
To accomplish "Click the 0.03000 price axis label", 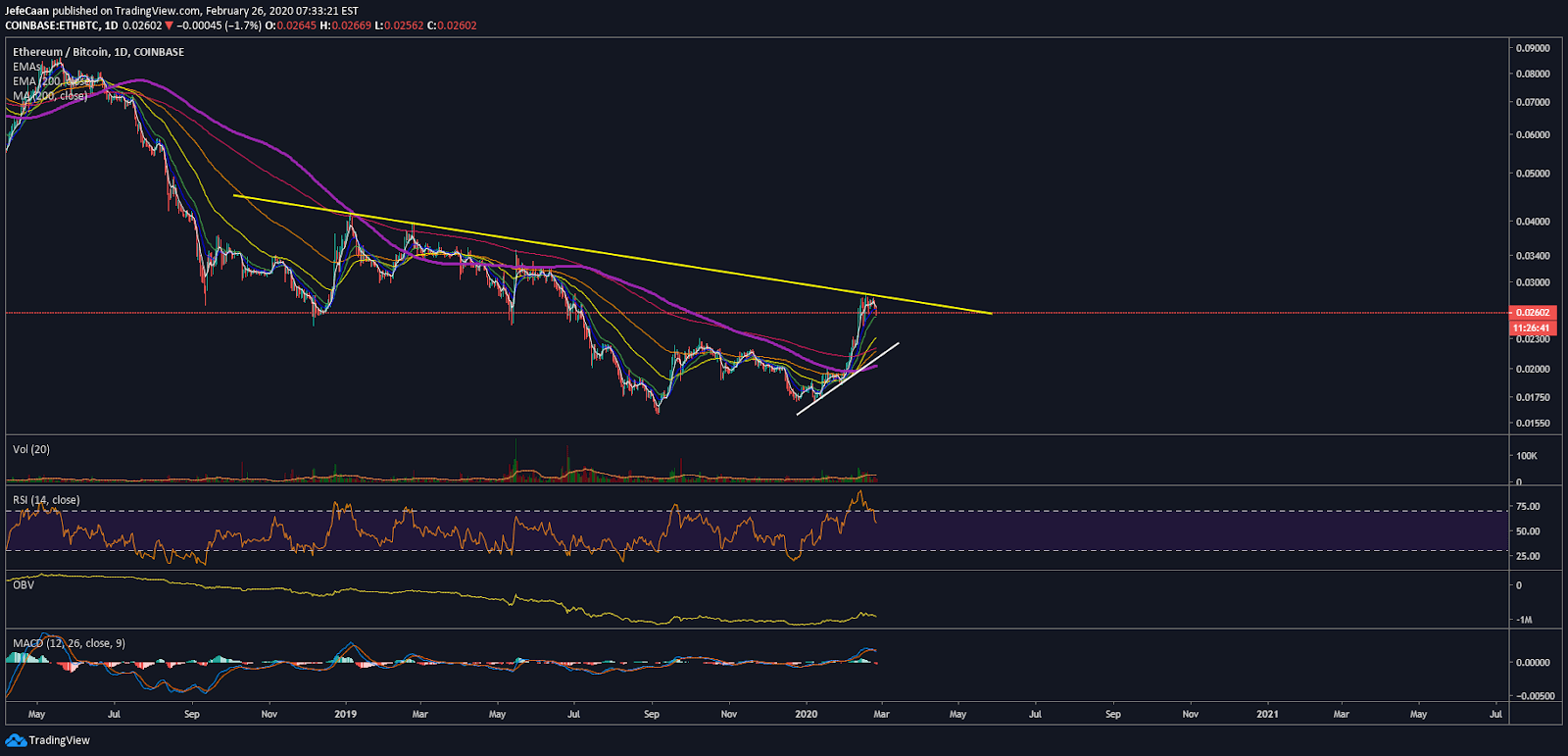I will tap(1533, 282).
